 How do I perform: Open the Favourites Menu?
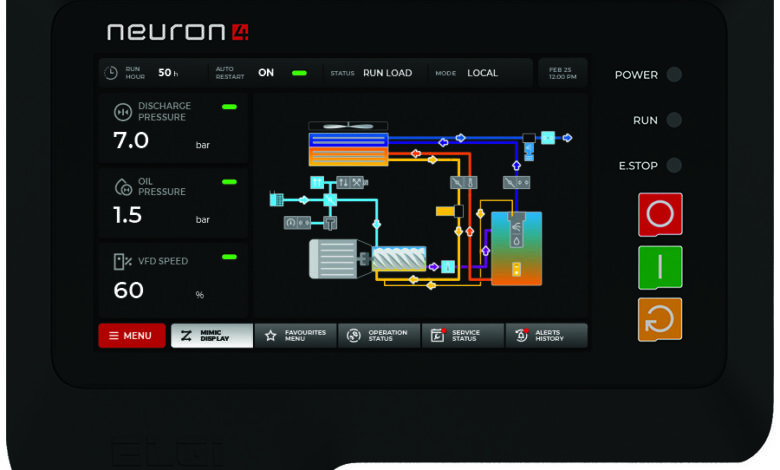pyautogui.click(x=296, y=336)
